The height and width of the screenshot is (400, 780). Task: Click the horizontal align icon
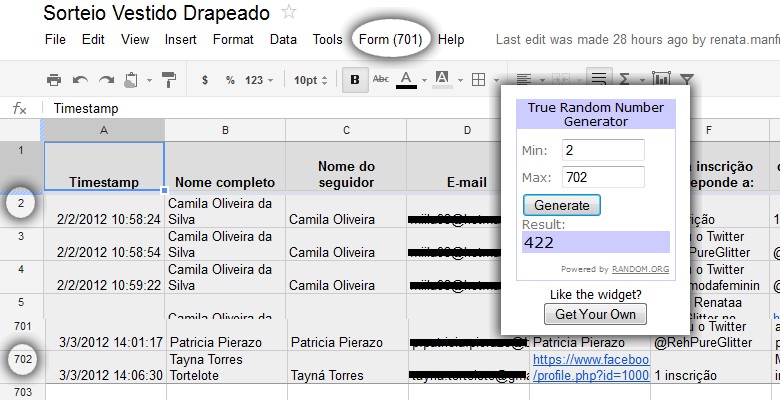coord(523,80)
